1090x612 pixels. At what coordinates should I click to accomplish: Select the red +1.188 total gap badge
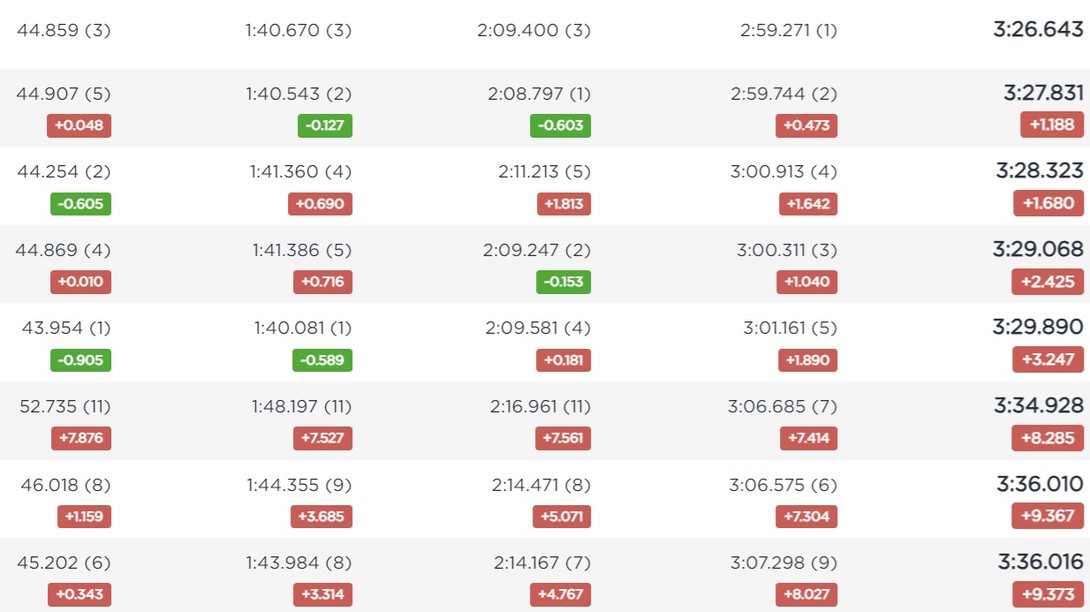pyautogui.click(x=1052, y=125)
